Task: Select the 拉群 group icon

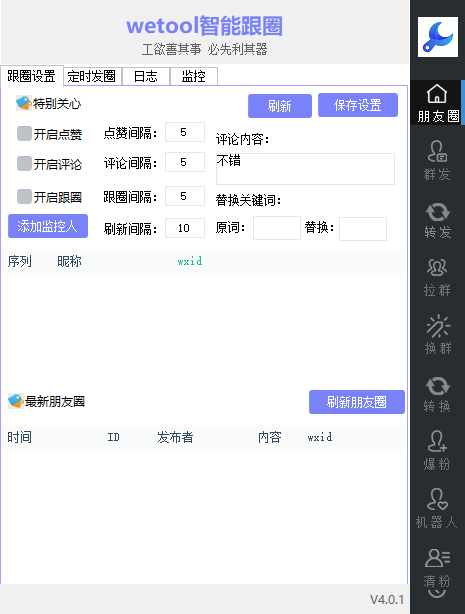Action: [437, 267]
